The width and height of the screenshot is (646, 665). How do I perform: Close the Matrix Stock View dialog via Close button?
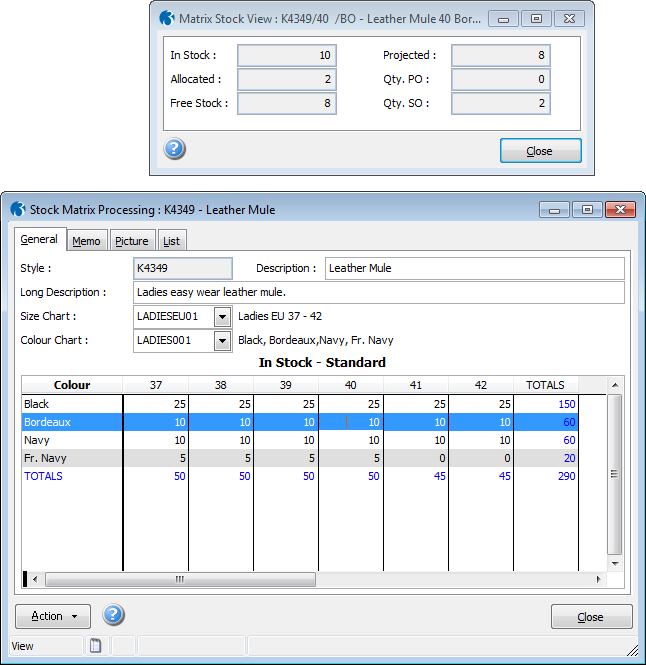[x=540, y=151]
